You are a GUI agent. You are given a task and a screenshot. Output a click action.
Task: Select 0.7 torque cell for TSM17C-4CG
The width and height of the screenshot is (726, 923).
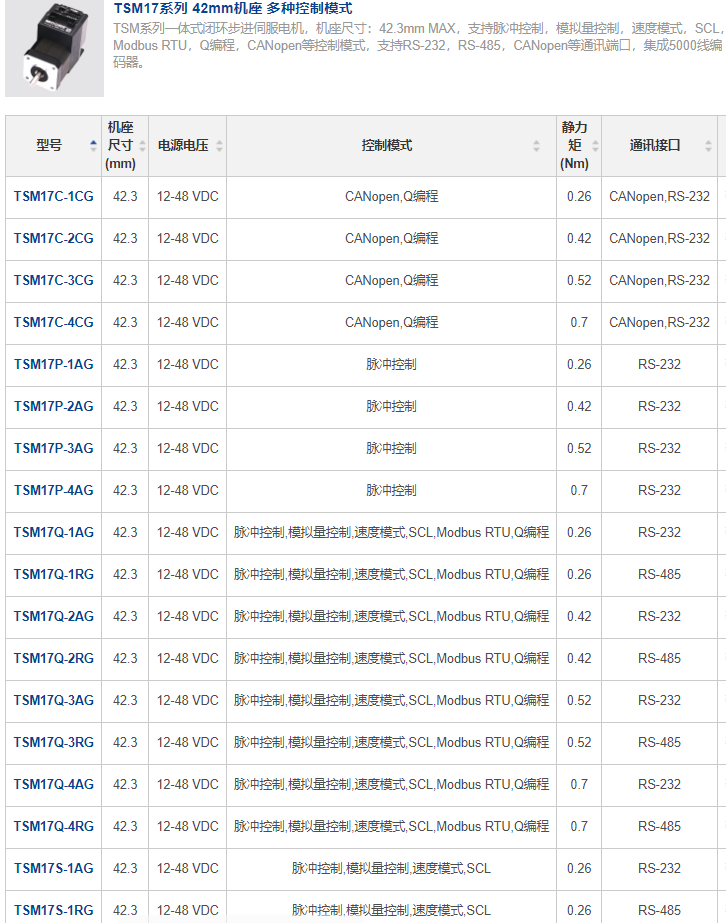(x=579, y=323)
